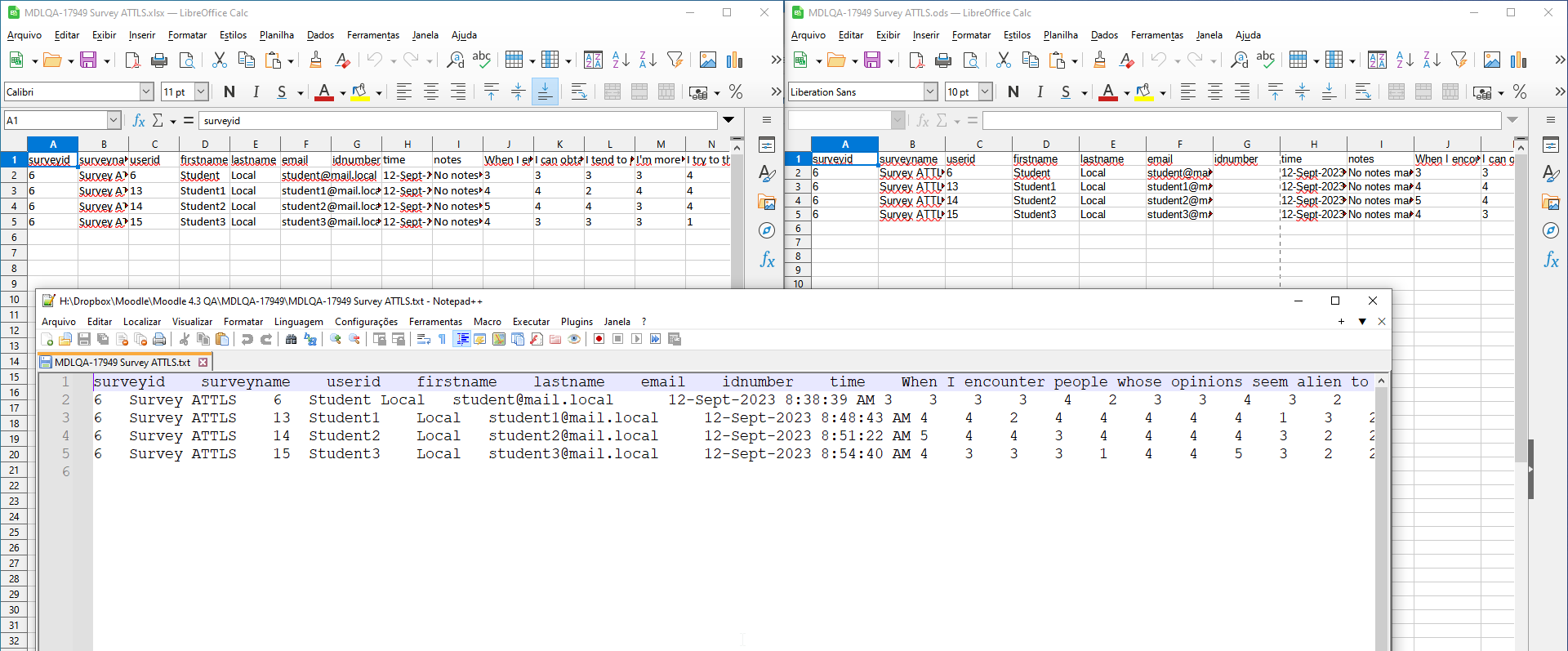Open Paste dropdown arrow in xlsx Calc window
Screen dimensions: 1568x651
pos(291,60)
